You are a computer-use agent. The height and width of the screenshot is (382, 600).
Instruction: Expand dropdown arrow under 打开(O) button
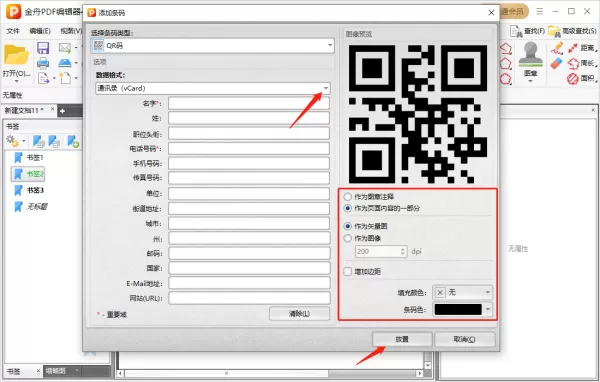point(16,81)
